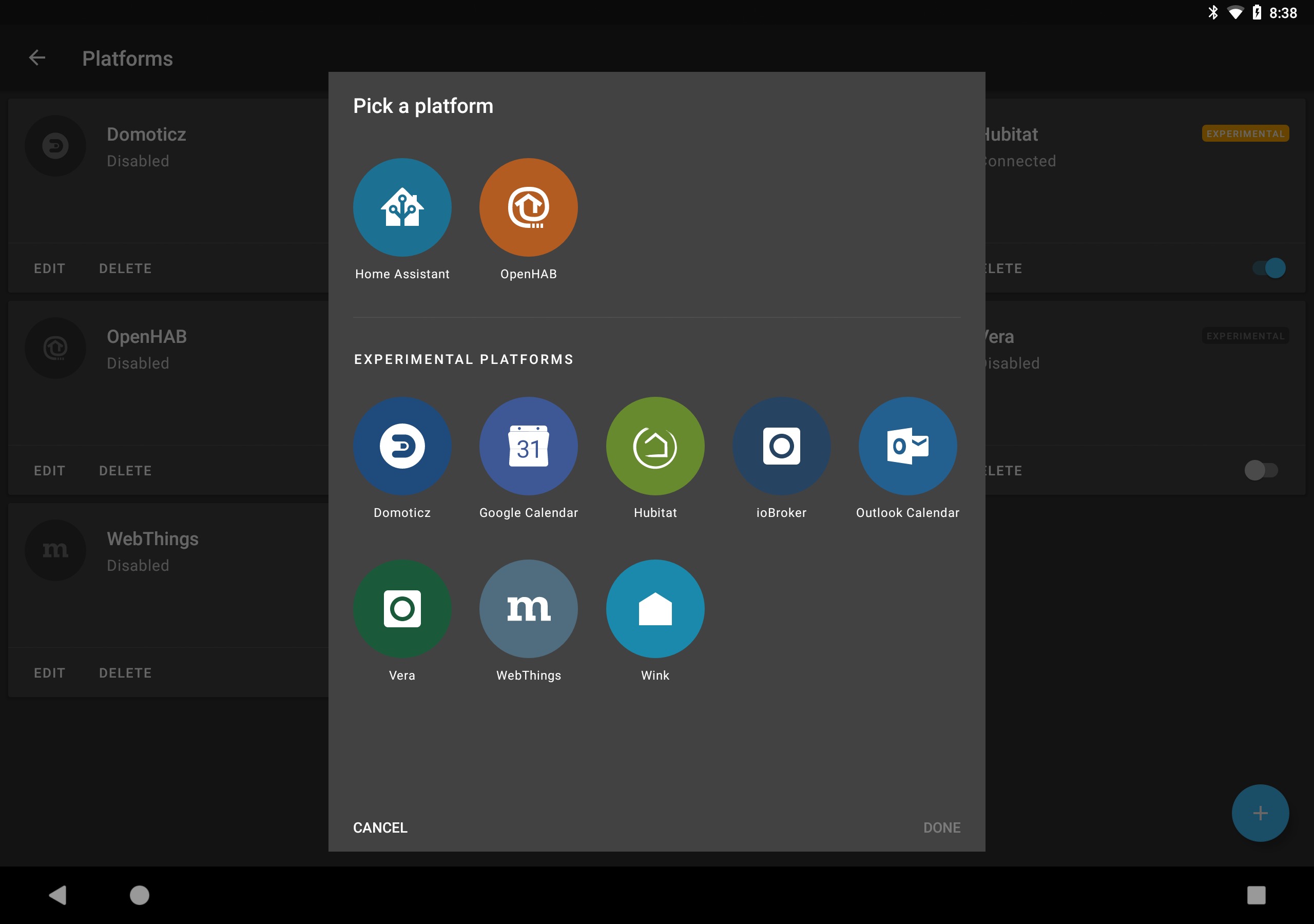Tap the Vera EXPERIMENTAL badge

(x=1245, y=336)
